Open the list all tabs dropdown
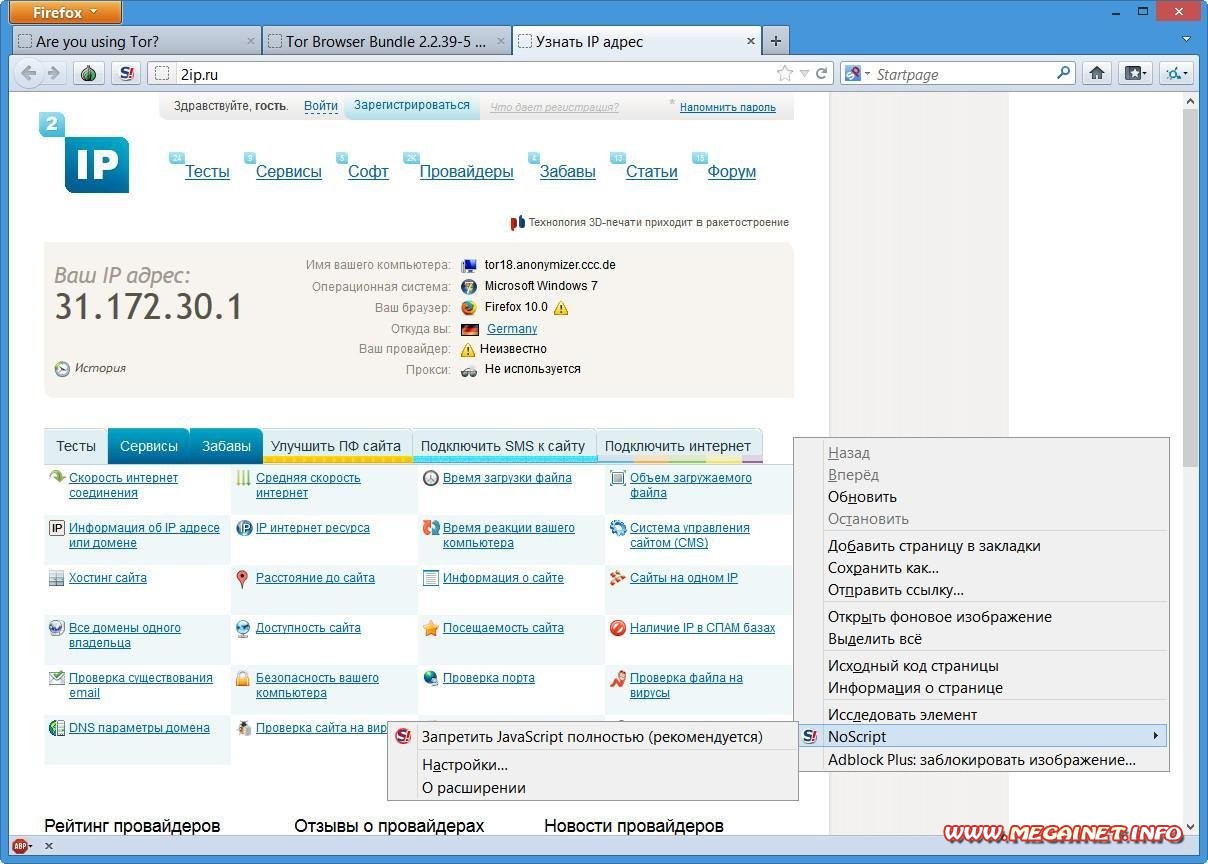 pos(1186,40)
